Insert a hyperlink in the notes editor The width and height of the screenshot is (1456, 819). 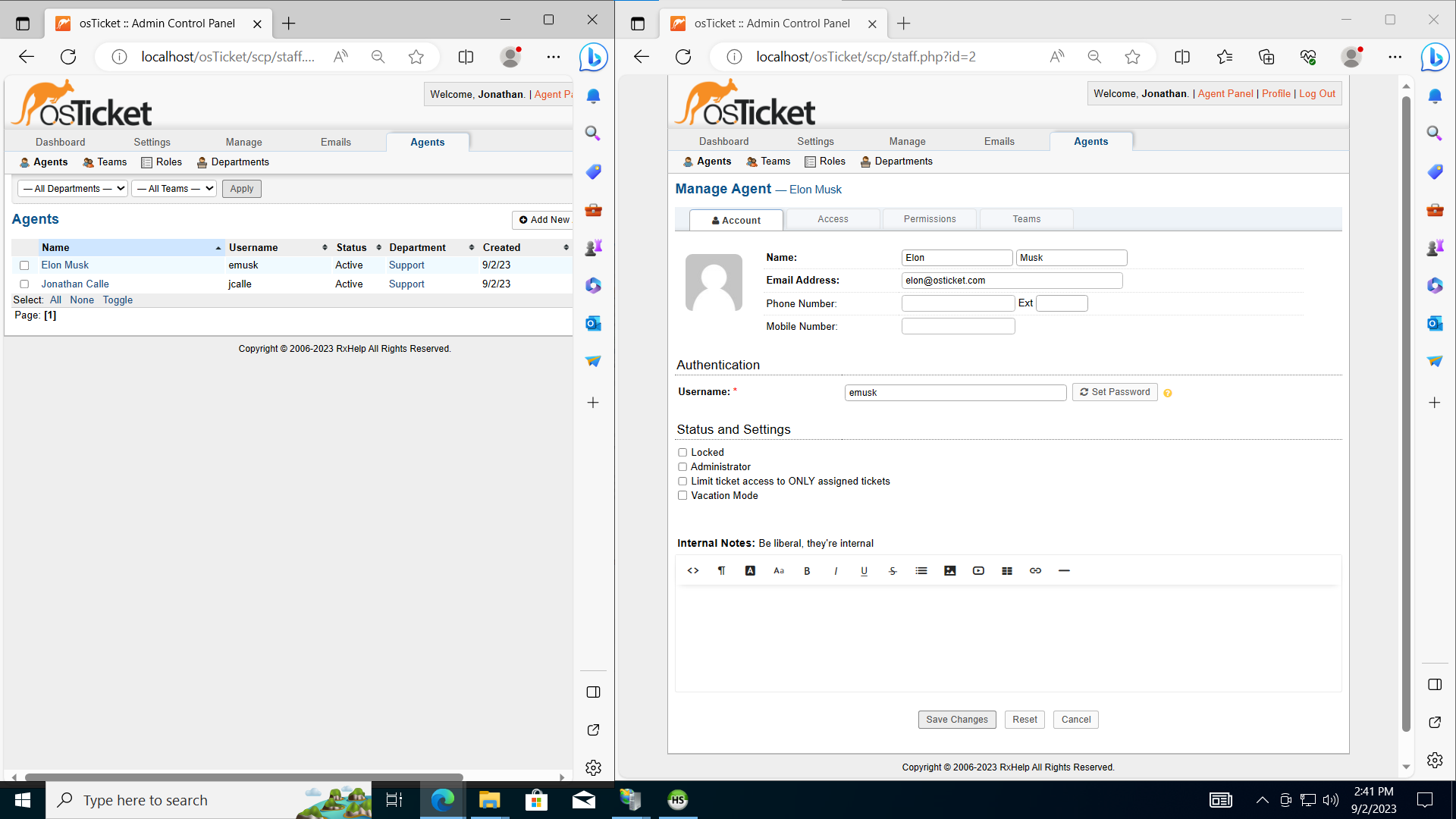tap(1035, 570)
